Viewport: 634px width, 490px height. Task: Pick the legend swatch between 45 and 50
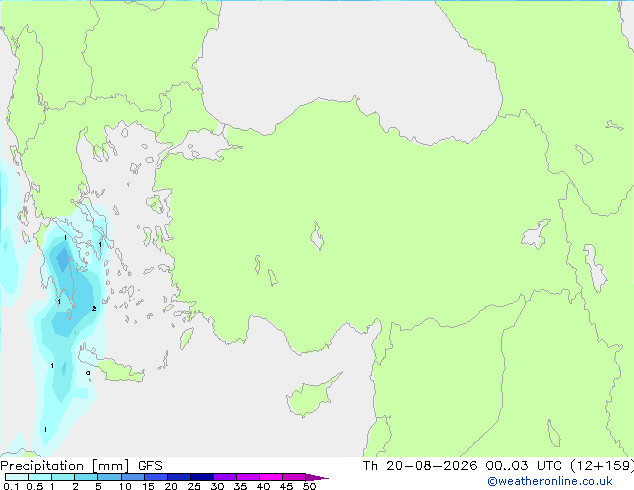(294, 477)
